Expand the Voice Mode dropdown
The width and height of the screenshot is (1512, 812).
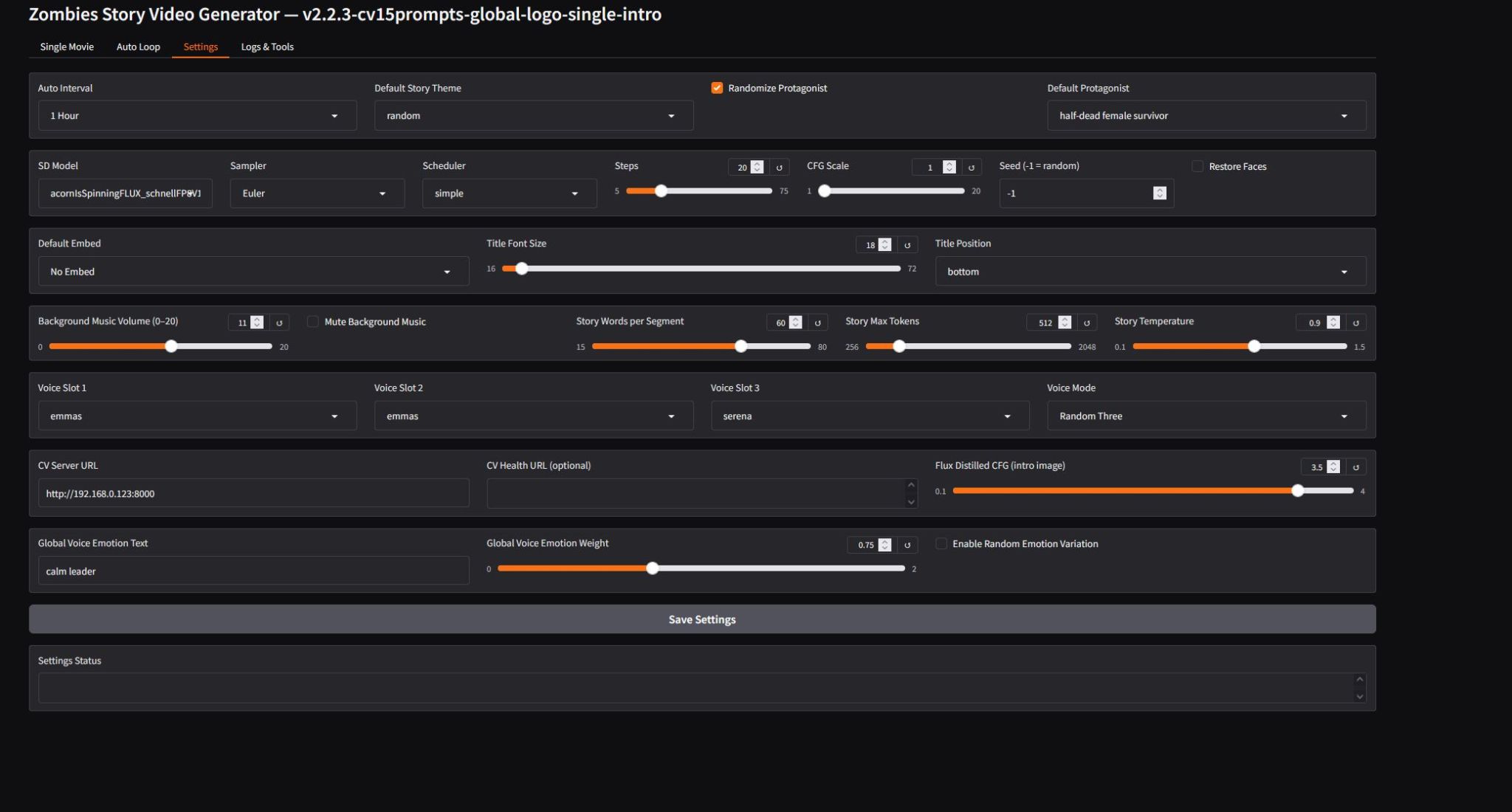pyautogui.click(x=1206, y=416)
